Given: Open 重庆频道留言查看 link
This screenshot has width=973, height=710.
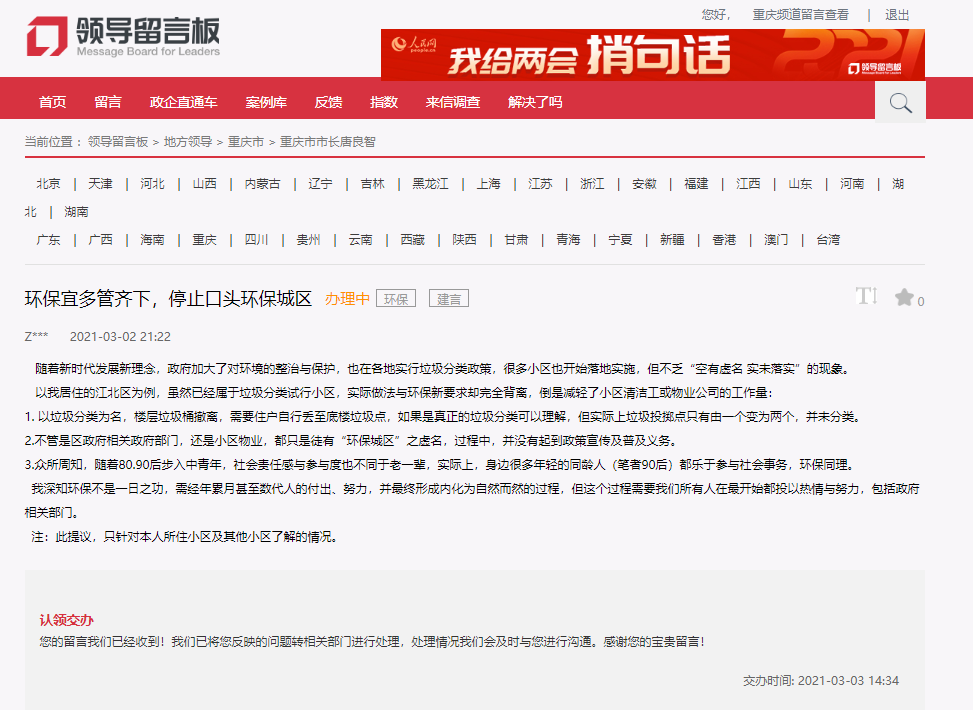Looking at the screenshot, I should coord(800,15).
